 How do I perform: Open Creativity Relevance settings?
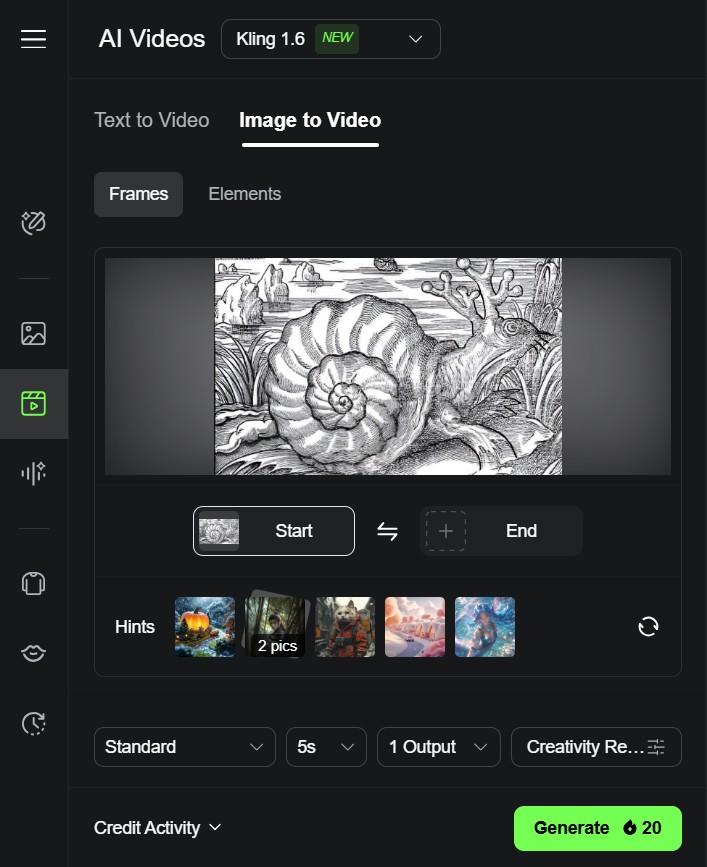[x=596, y=747]
